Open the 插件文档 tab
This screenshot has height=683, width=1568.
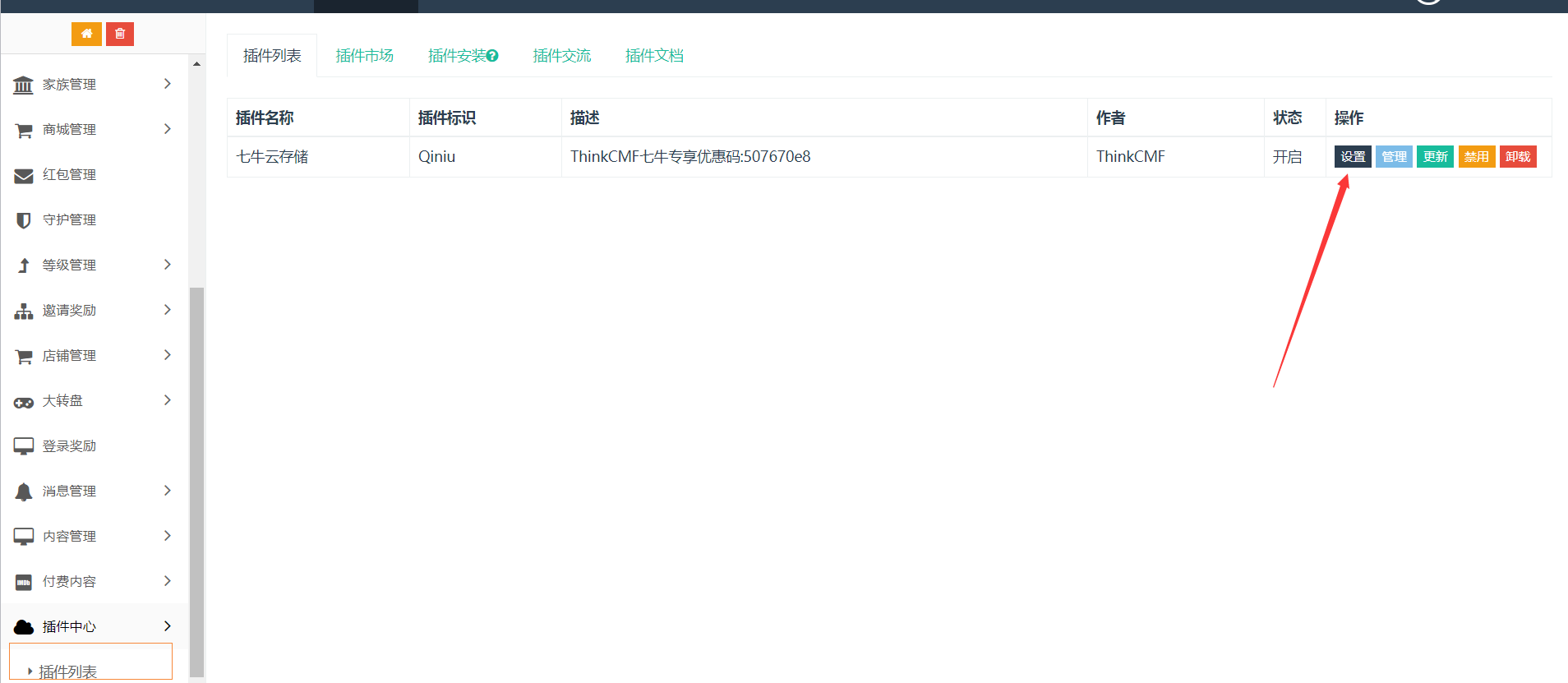point(654,56)
